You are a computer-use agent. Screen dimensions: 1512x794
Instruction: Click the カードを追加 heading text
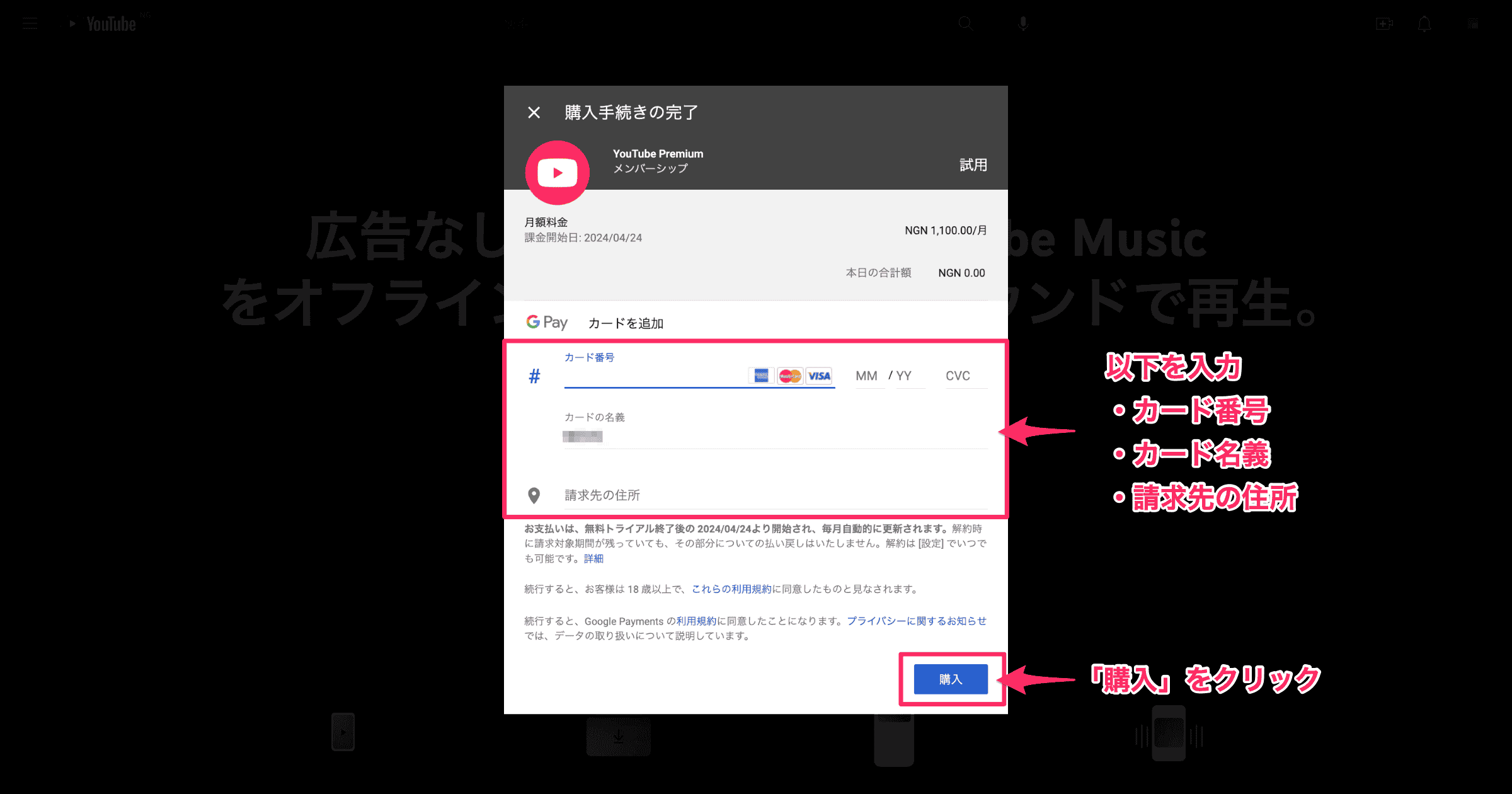(x=626, y=323)
